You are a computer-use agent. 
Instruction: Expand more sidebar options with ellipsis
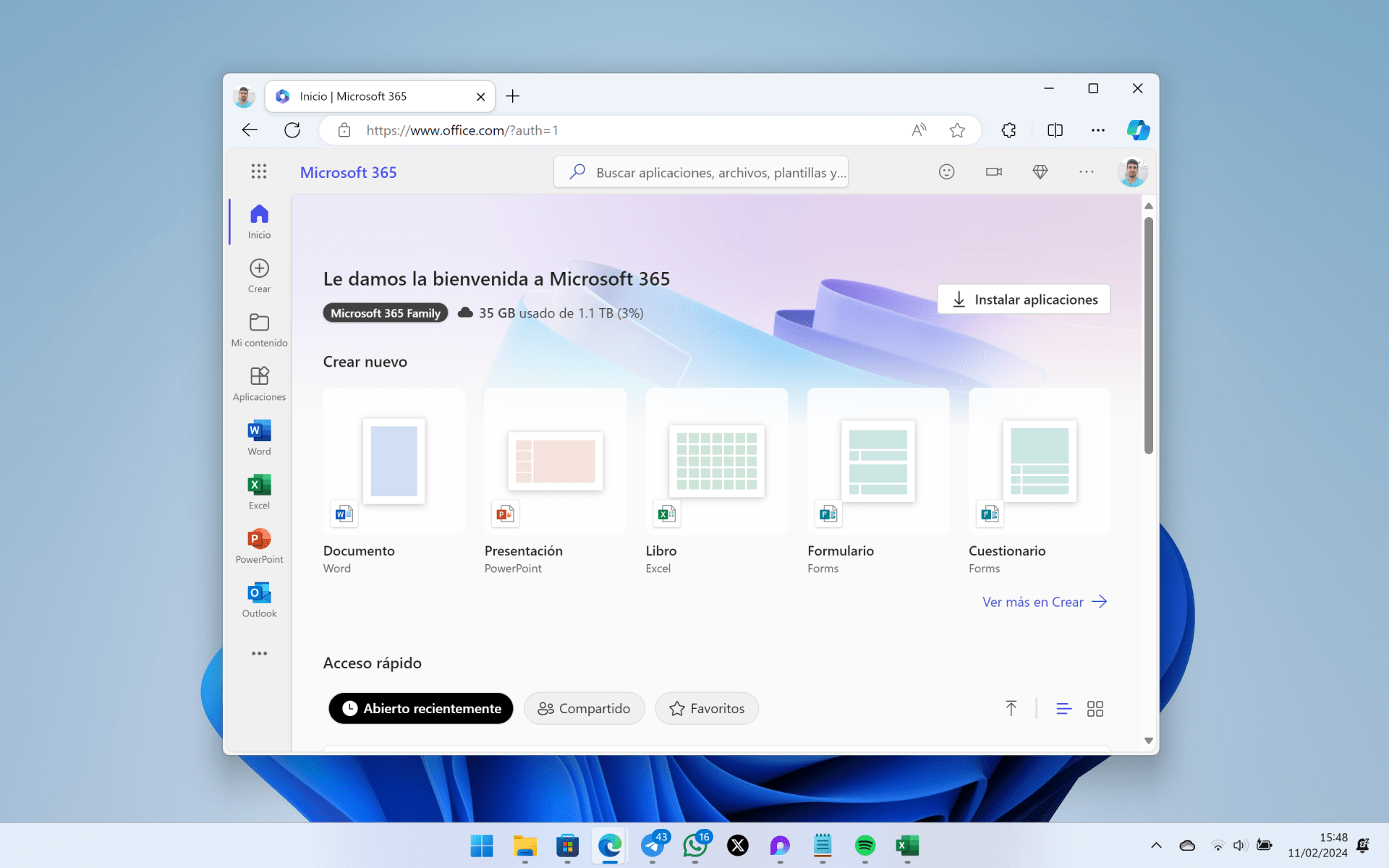pyautogui.click(x=258, y=653)
